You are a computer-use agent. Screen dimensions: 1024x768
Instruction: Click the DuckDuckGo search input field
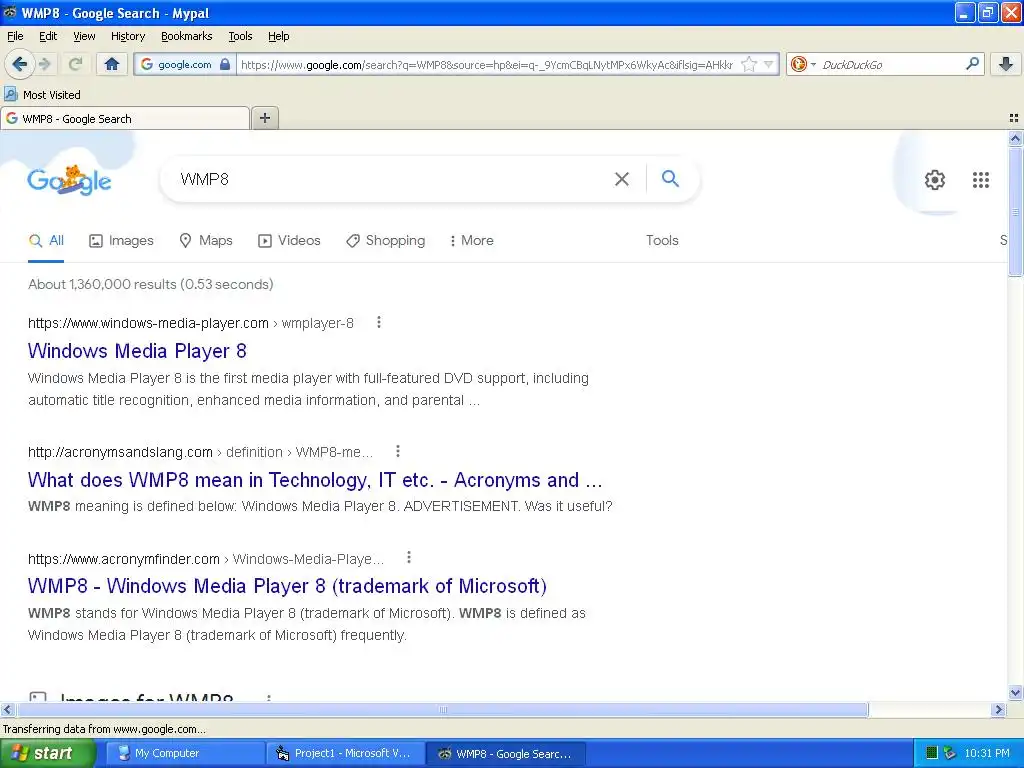click(889, 64)
